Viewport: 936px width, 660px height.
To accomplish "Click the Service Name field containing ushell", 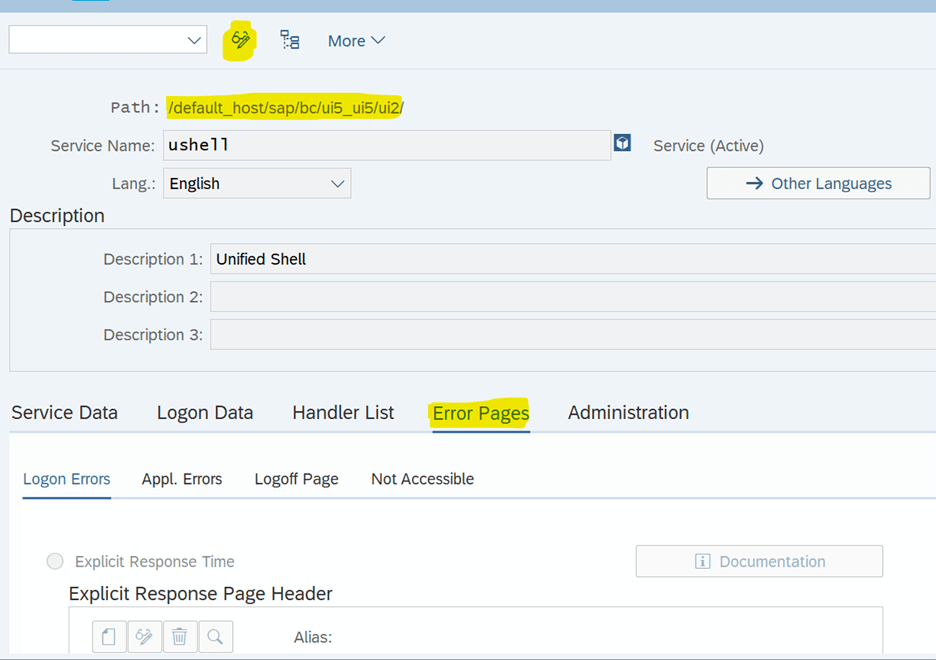I will (x=387, y=145).
